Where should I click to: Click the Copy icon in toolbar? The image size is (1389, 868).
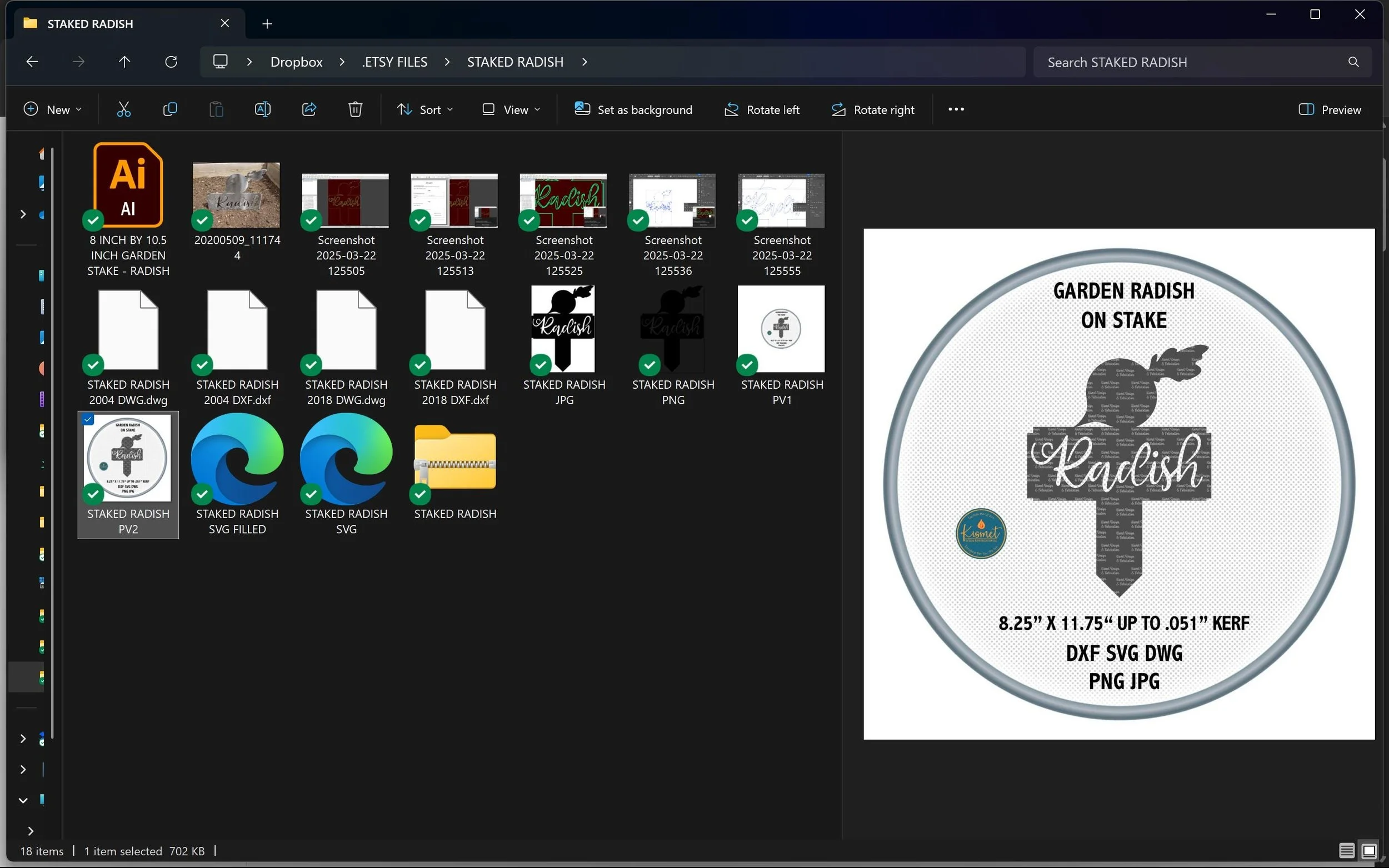[170, 109]
